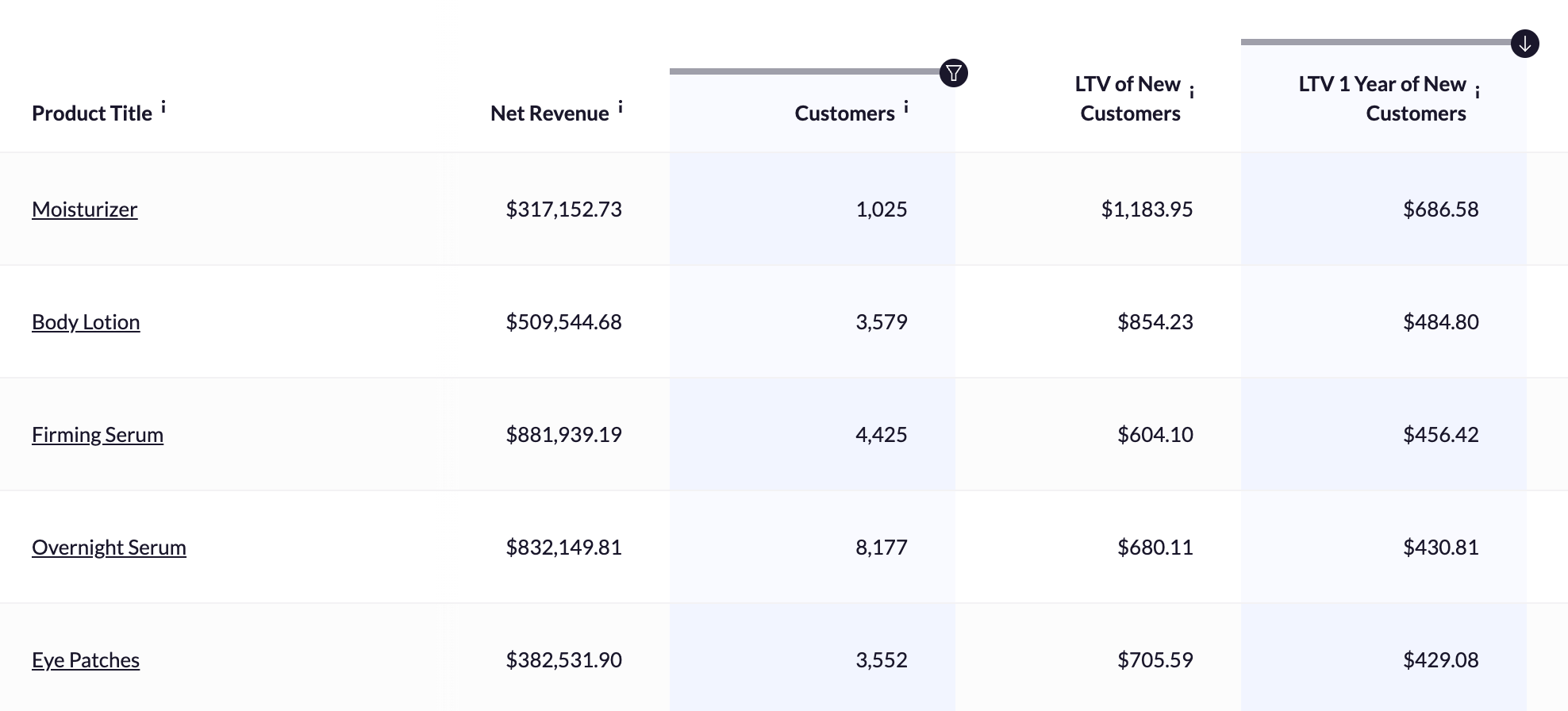The height and width of the screenshot is (711, 1568).
Task: Open the info icon beside Customers header
Action: (905, 106)
